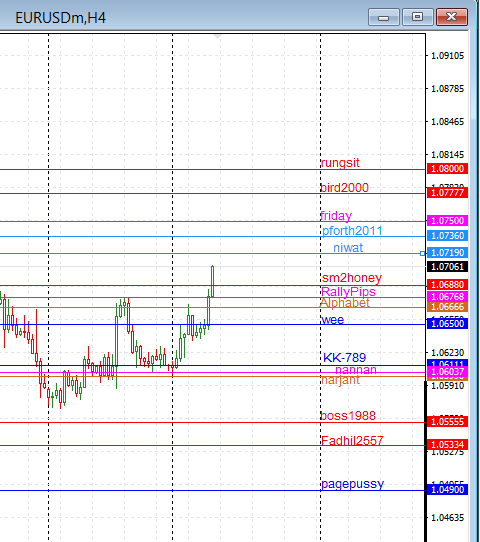Click the 1.08000 red price tag

pyautogui.click(x=448, y=169)
